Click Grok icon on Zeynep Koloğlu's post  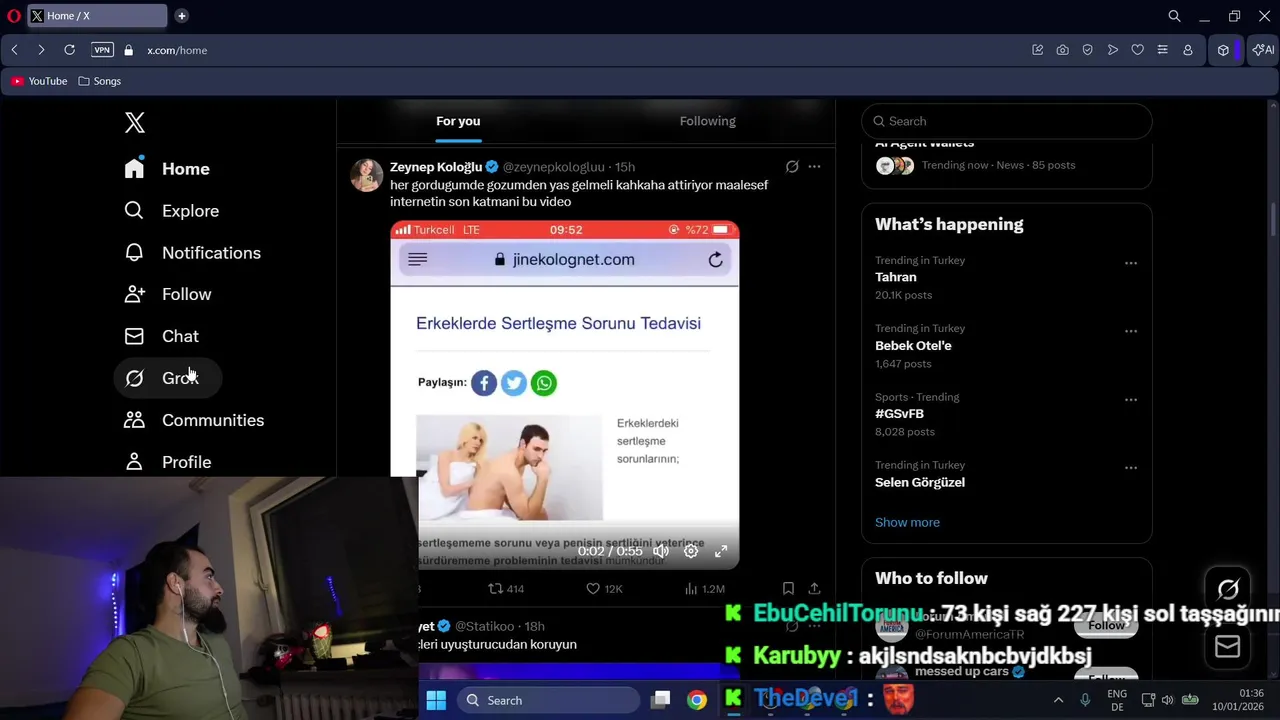(792, 167)
